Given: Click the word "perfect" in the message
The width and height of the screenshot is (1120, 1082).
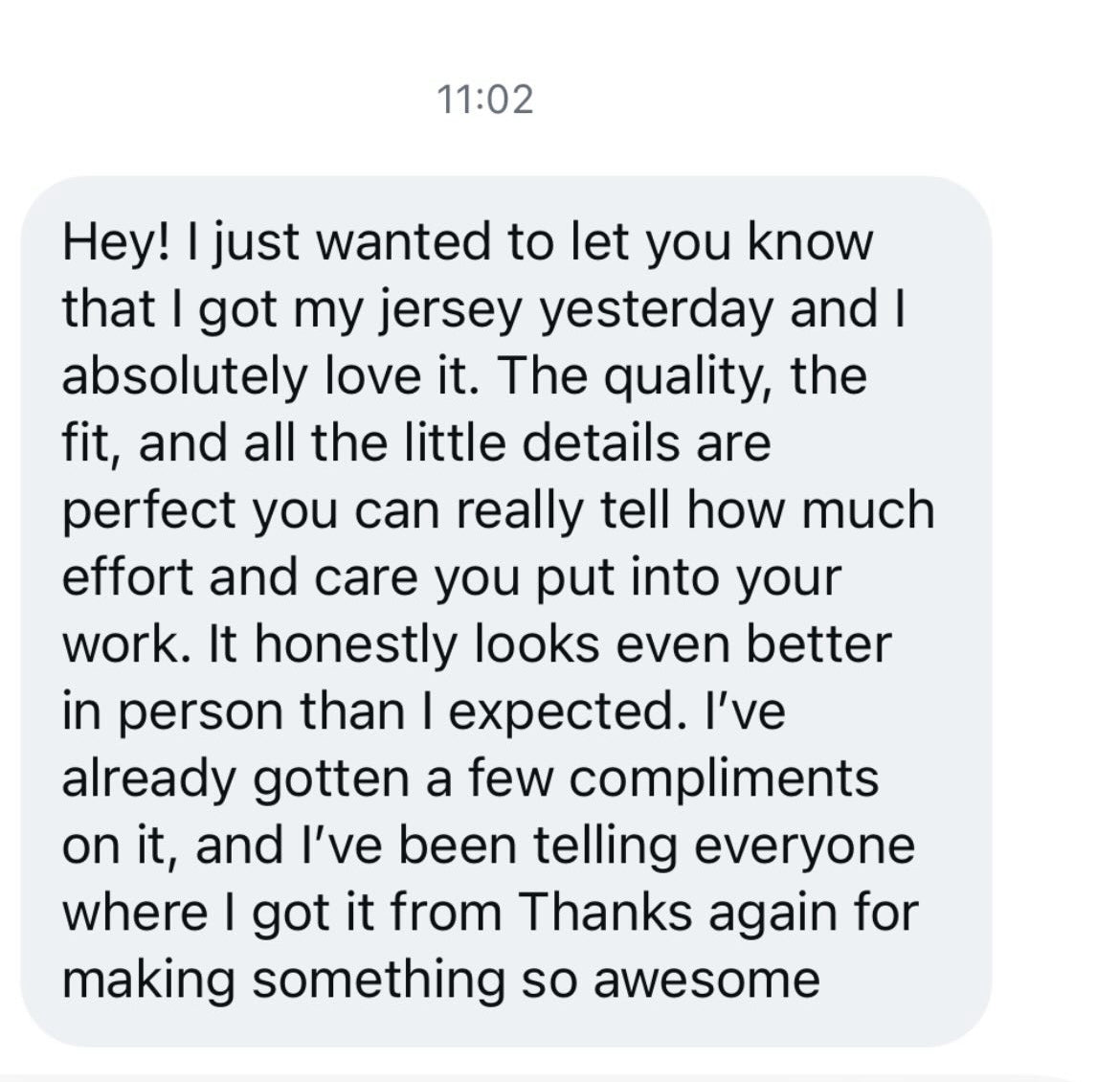Looking at the screenshot, I should click(149, 510).
